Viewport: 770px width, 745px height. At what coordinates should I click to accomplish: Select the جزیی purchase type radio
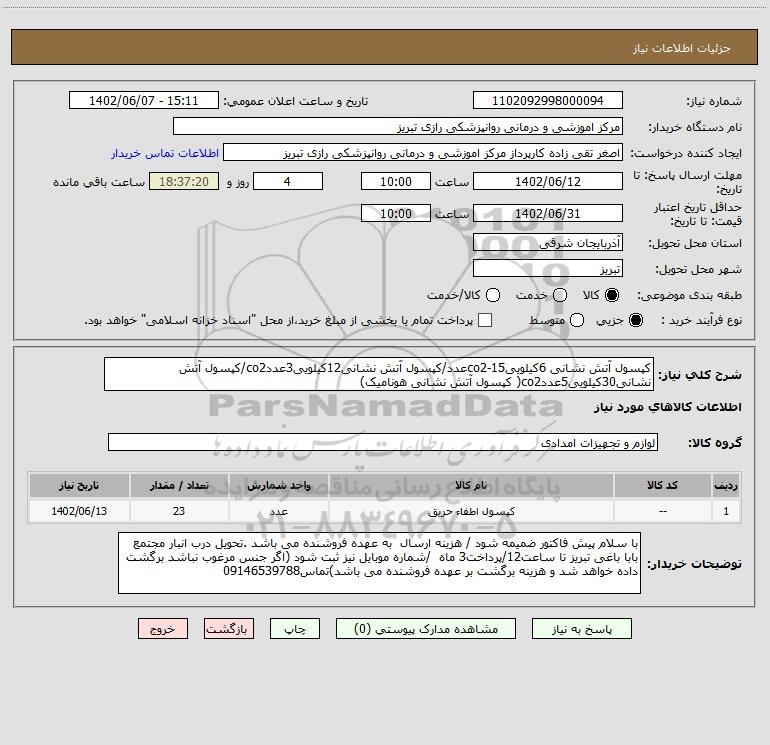[636, 321]
